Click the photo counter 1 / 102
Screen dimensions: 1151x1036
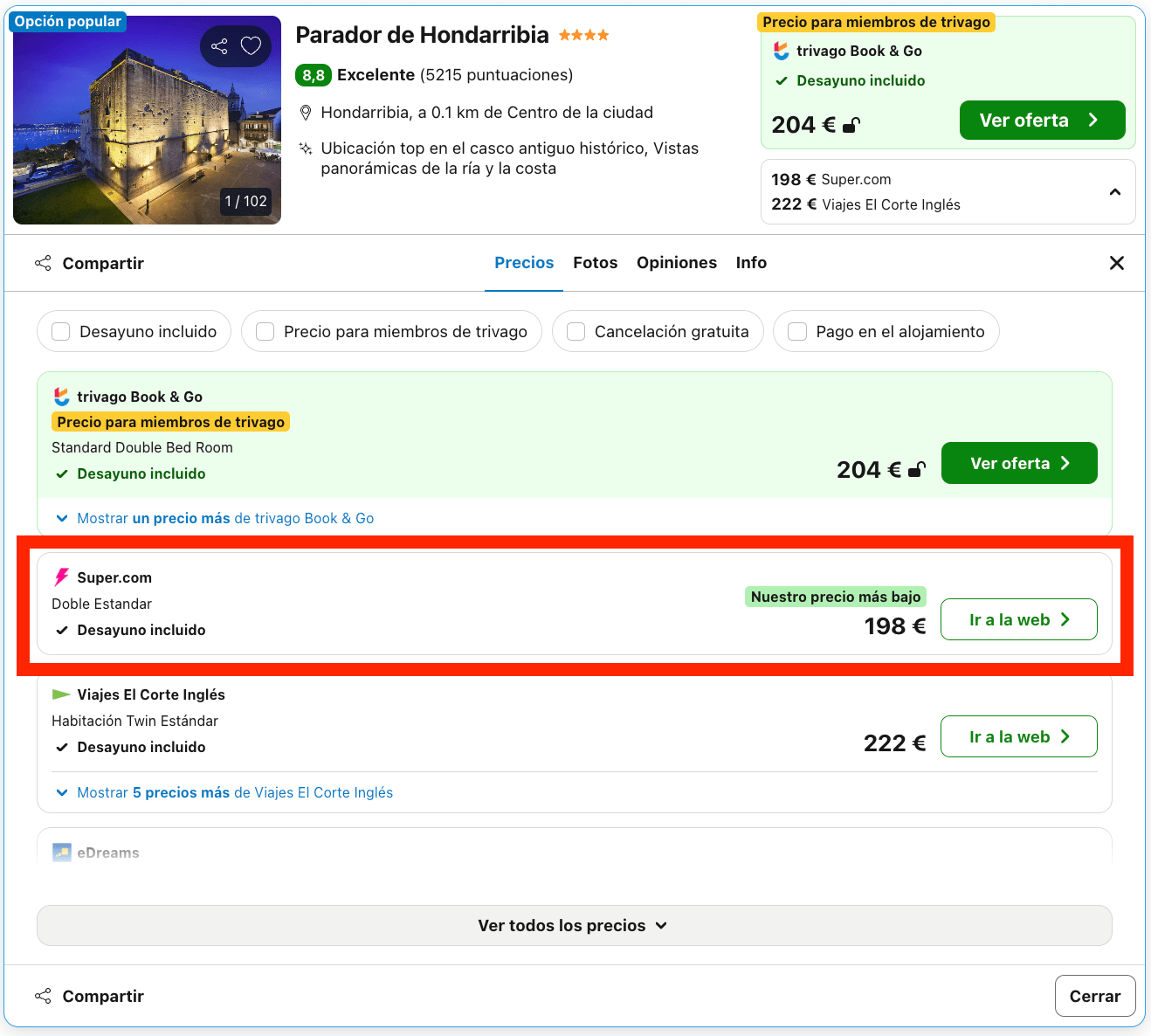point(246,201)
